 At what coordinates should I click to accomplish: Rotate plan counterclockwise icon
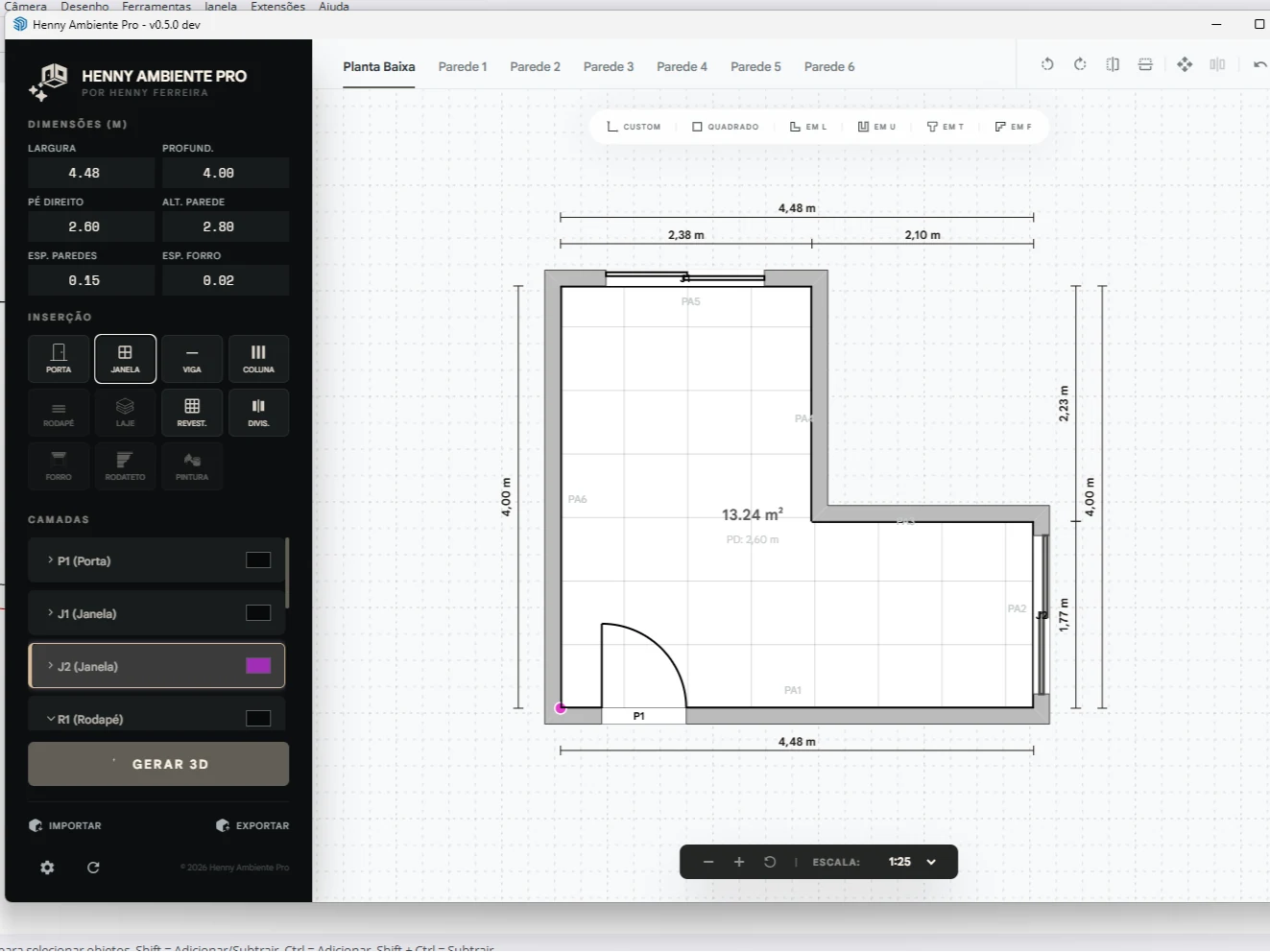coord(1047,64)
